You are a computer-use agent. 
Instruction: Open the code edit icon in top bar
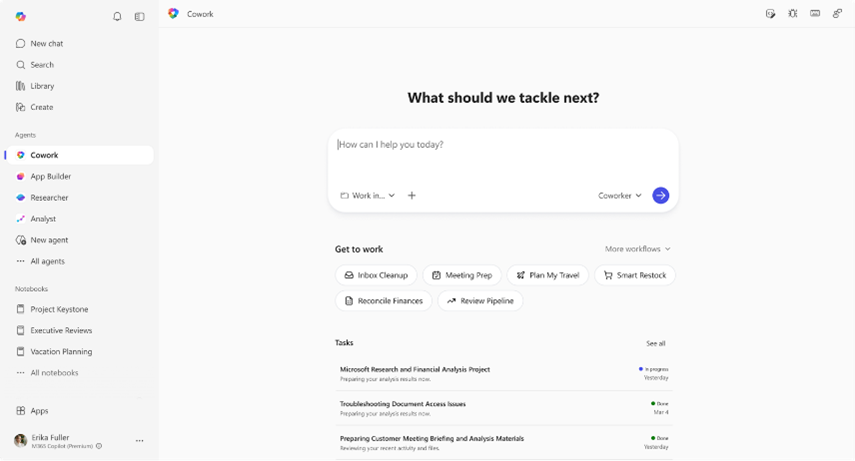click(770, 14)
